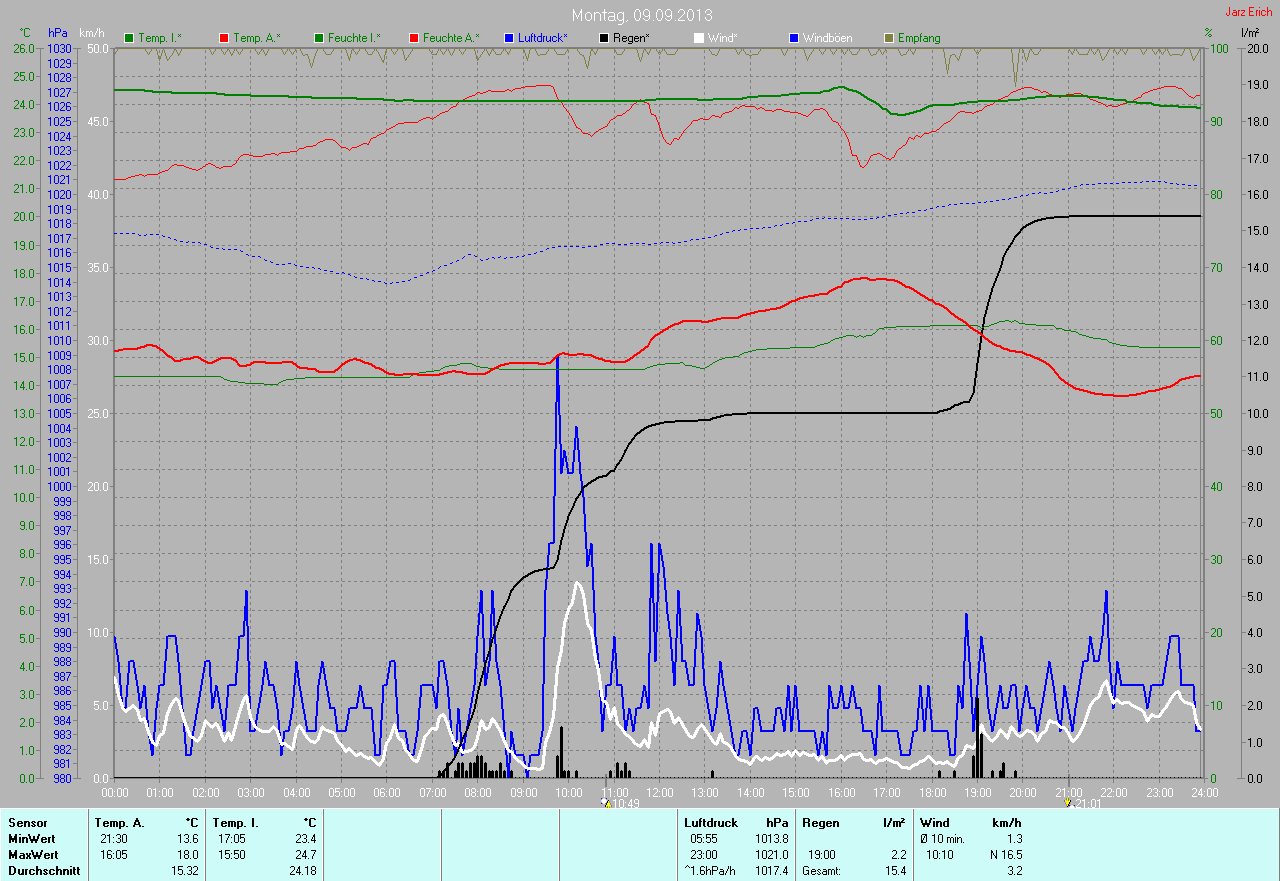
Task: Click the white Wind legend square
Action: pyautogui.click(x=699, y=38)
